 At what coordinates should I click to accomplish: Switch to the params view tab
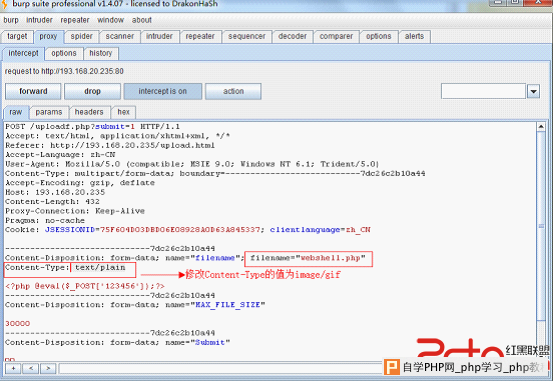[49, 112]
